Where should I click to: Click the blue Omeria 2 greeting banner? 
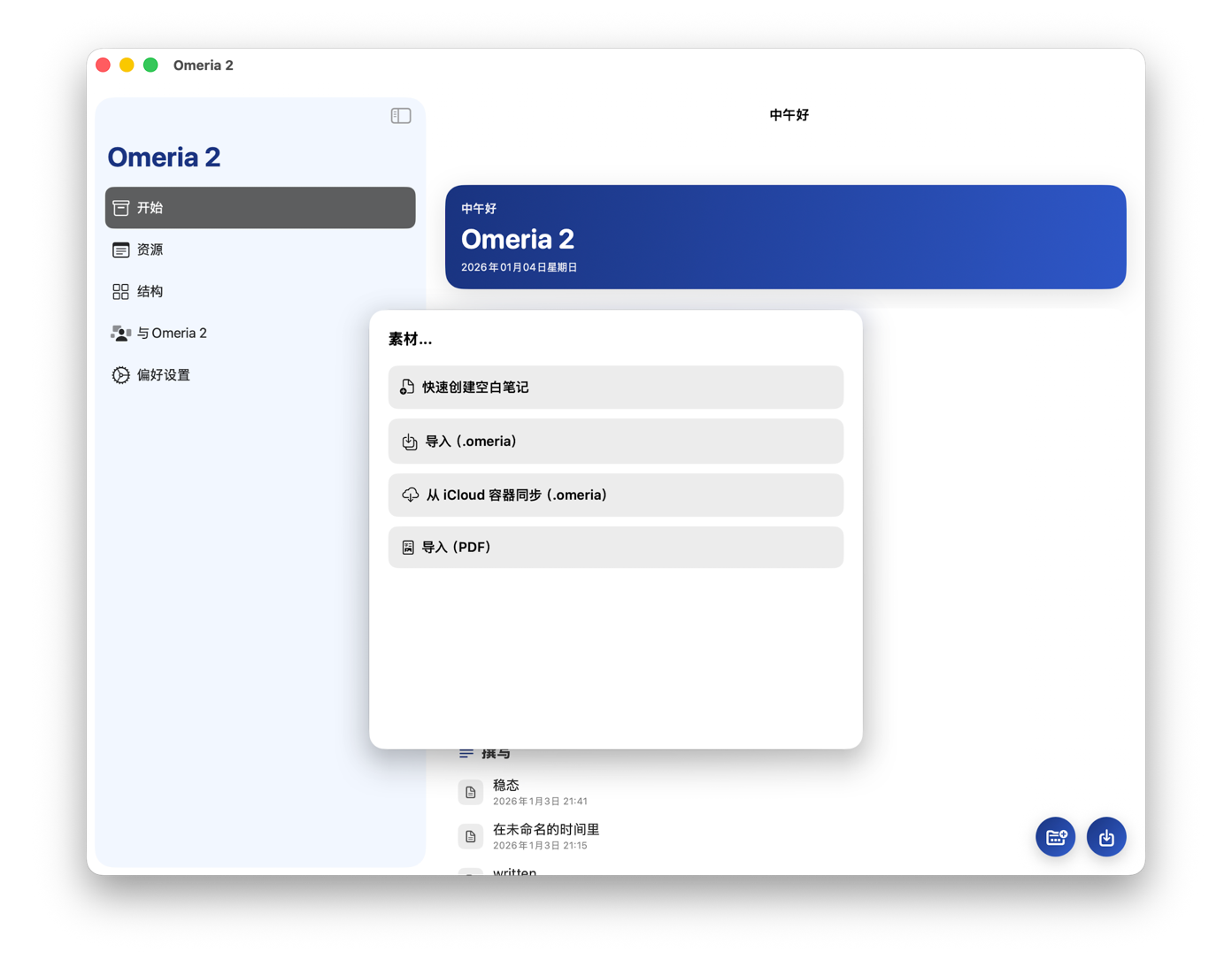pos(785,237)
